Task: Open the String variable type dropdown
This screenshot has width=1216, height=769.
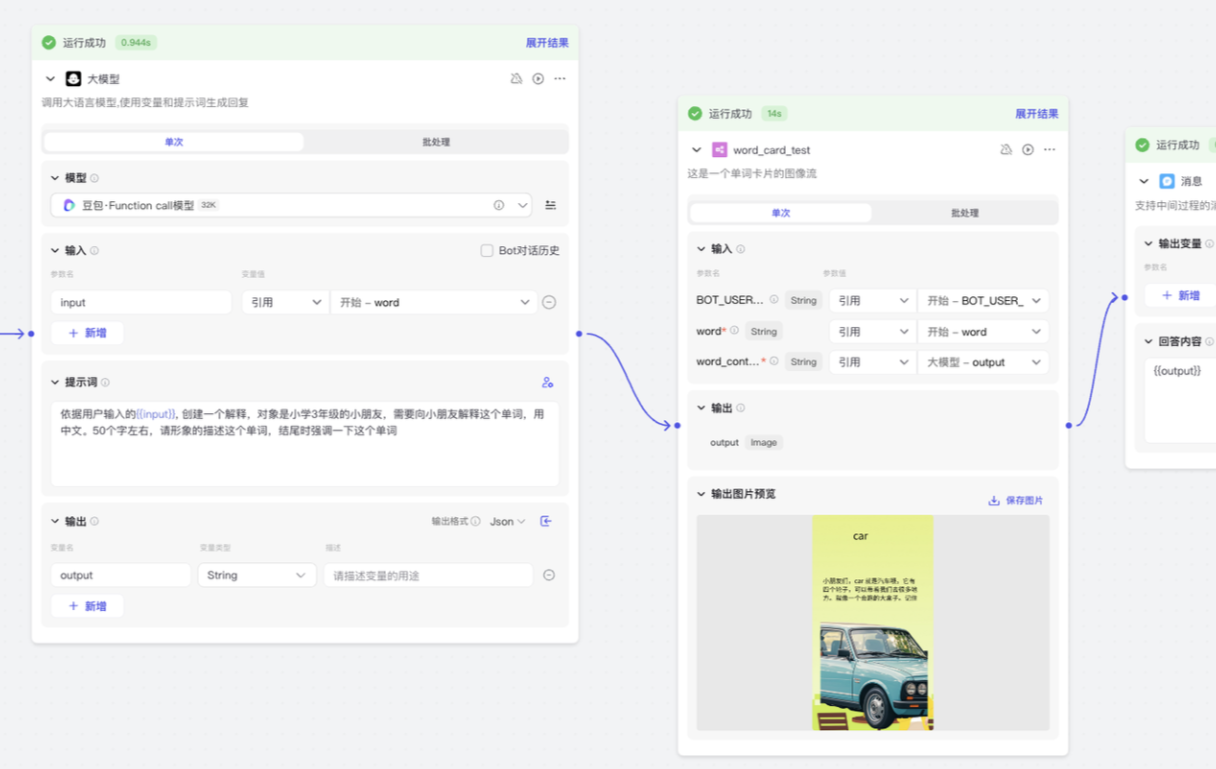Action: pyautogui.click(x=256, y=575)
